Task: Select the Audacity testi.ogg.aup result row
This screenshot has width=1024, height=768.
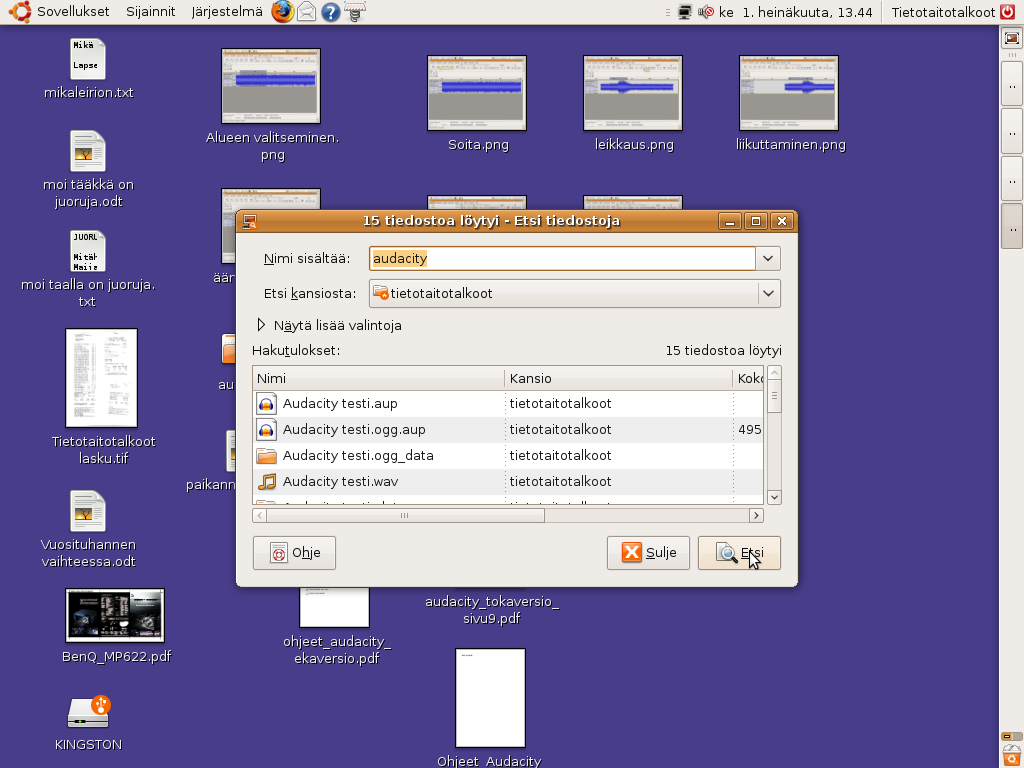Action: click(508, 430)
